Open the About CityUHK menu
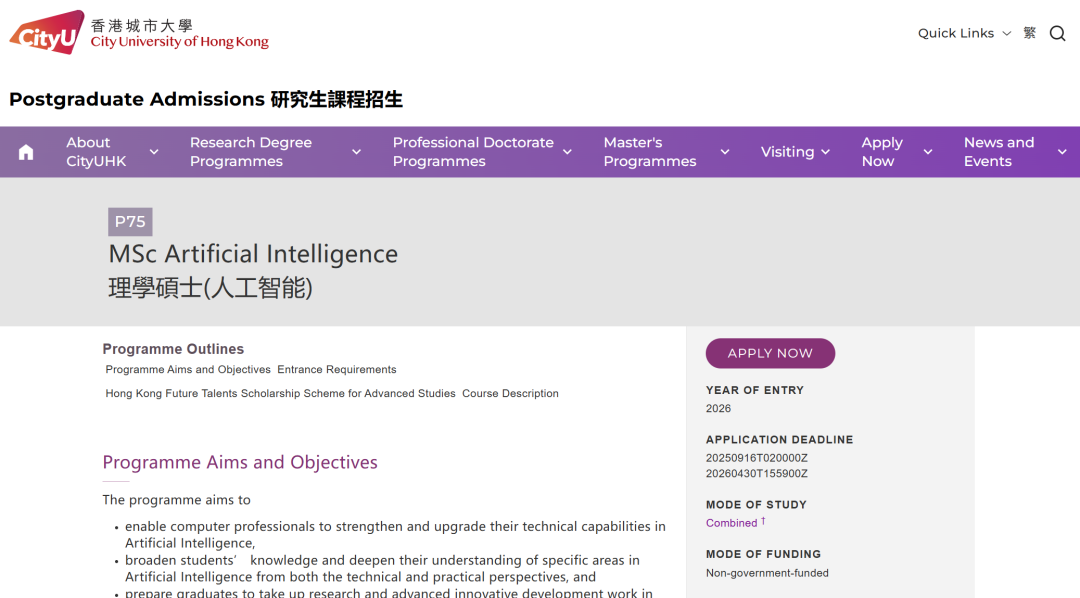 click(96, 152)
